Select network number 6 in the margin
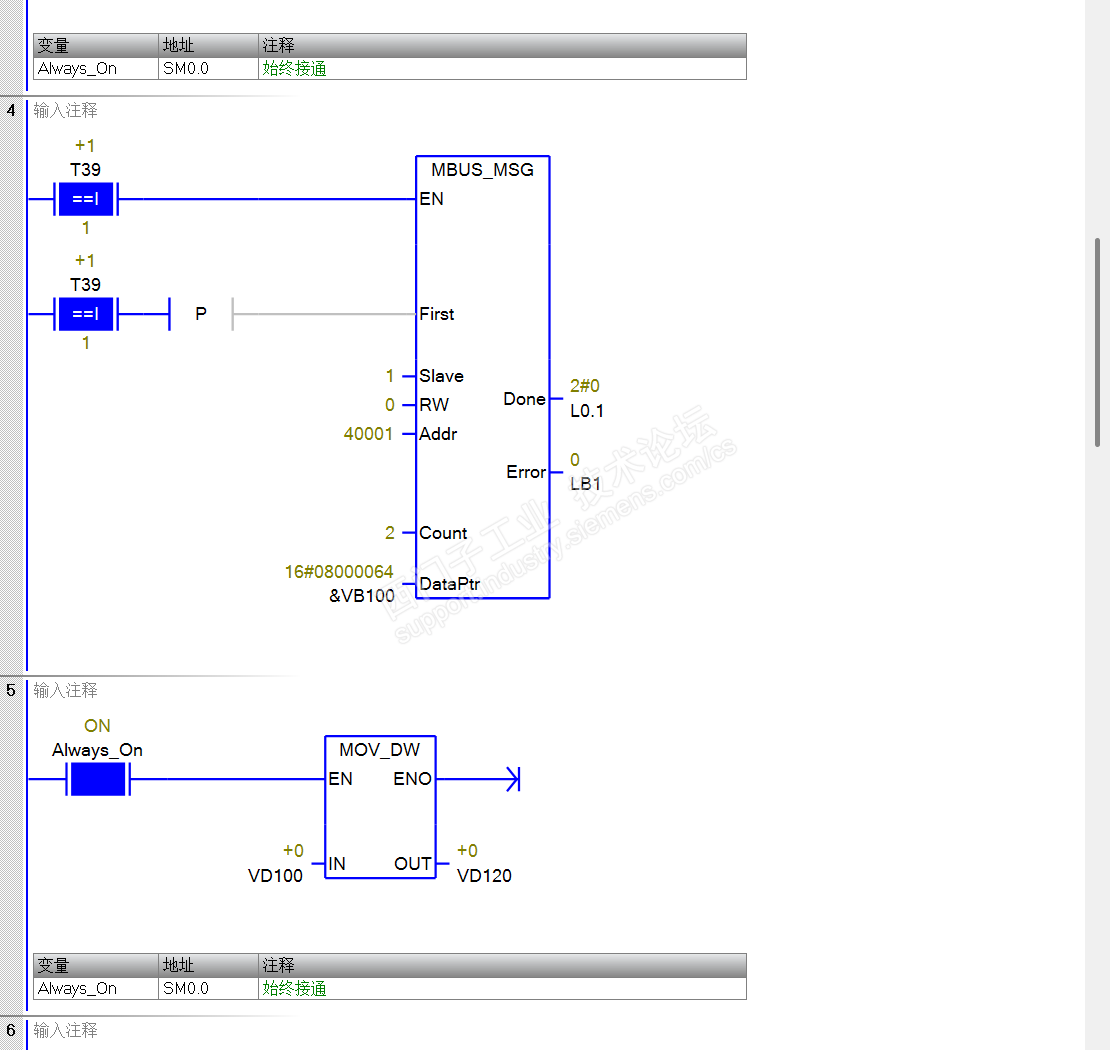The height and width of the screenshot is (1050, 1110). click(11, 1030)
